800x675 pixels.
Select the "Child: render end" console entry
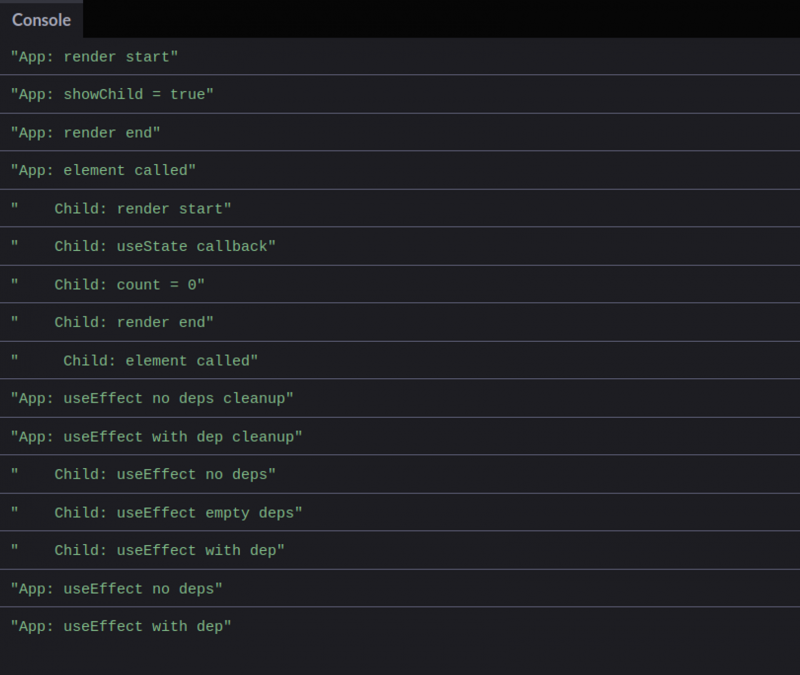[x=400, y=322]
